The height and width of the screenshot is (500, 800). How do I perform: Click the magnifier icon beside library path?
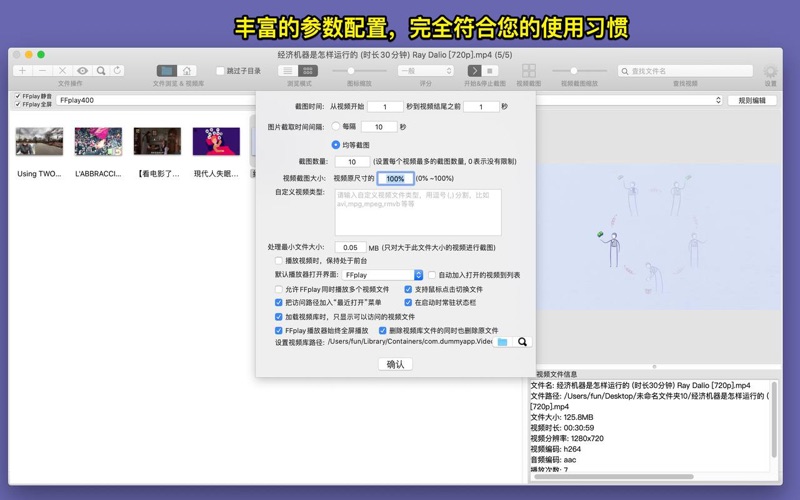[522, 342]
